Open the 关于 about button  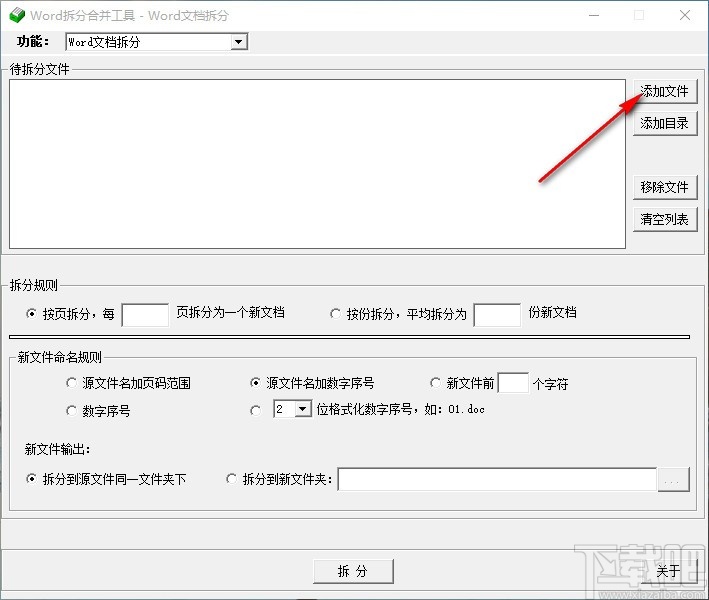[670, 571]
